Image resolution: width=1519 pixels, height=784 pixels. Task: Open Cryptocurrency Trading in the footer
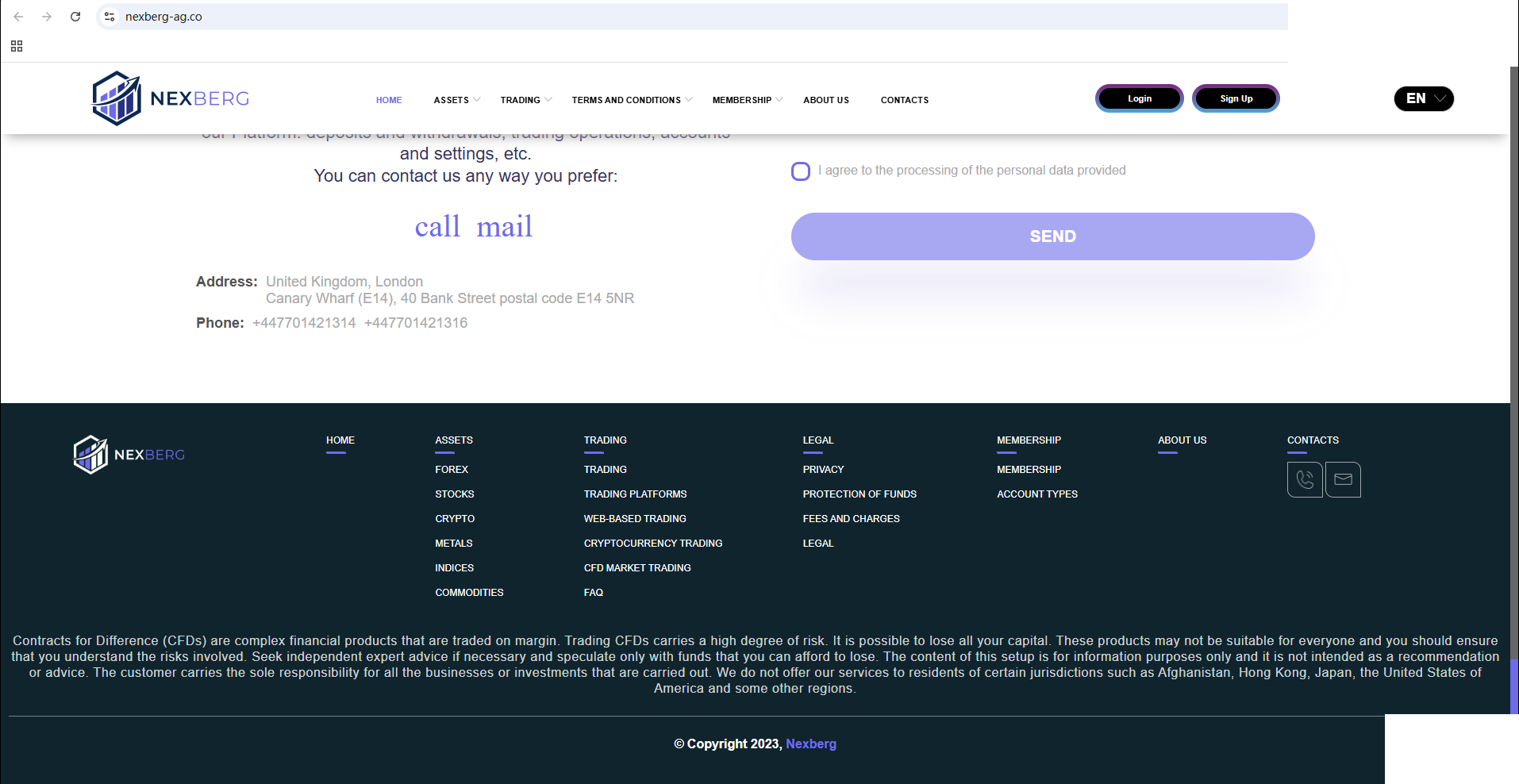[x=653, y=544]
